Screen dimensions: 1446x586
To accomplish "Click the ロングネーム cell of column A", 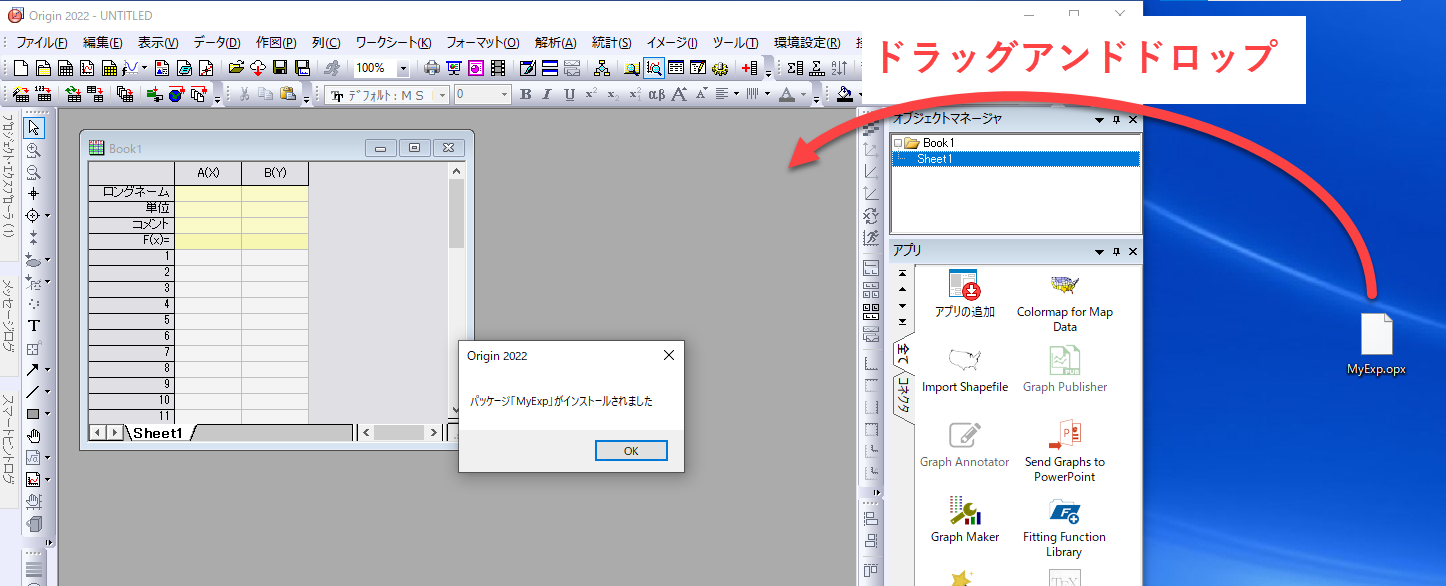I will coord(208,193).
